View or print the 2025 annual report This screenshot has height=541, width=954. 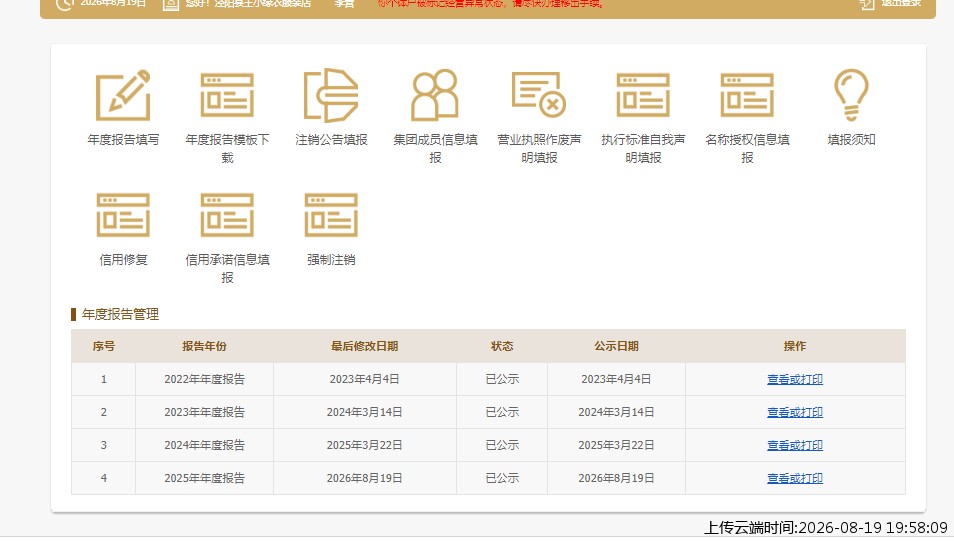[795, 478]
